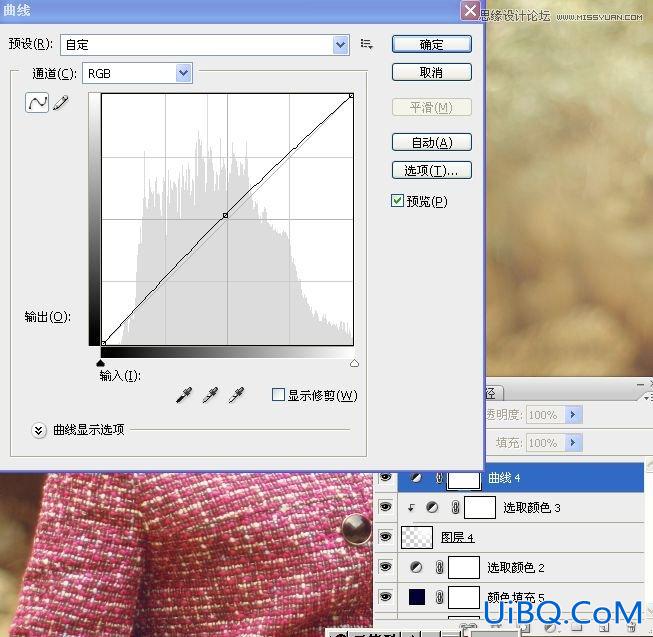Click the 平滑(M) button
The image size is (653, 637).
(432, 107)
